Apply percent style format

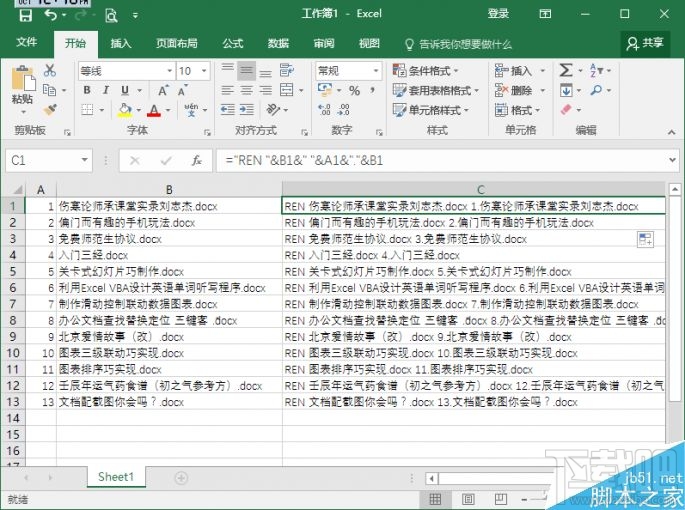[x=354, y=91]
